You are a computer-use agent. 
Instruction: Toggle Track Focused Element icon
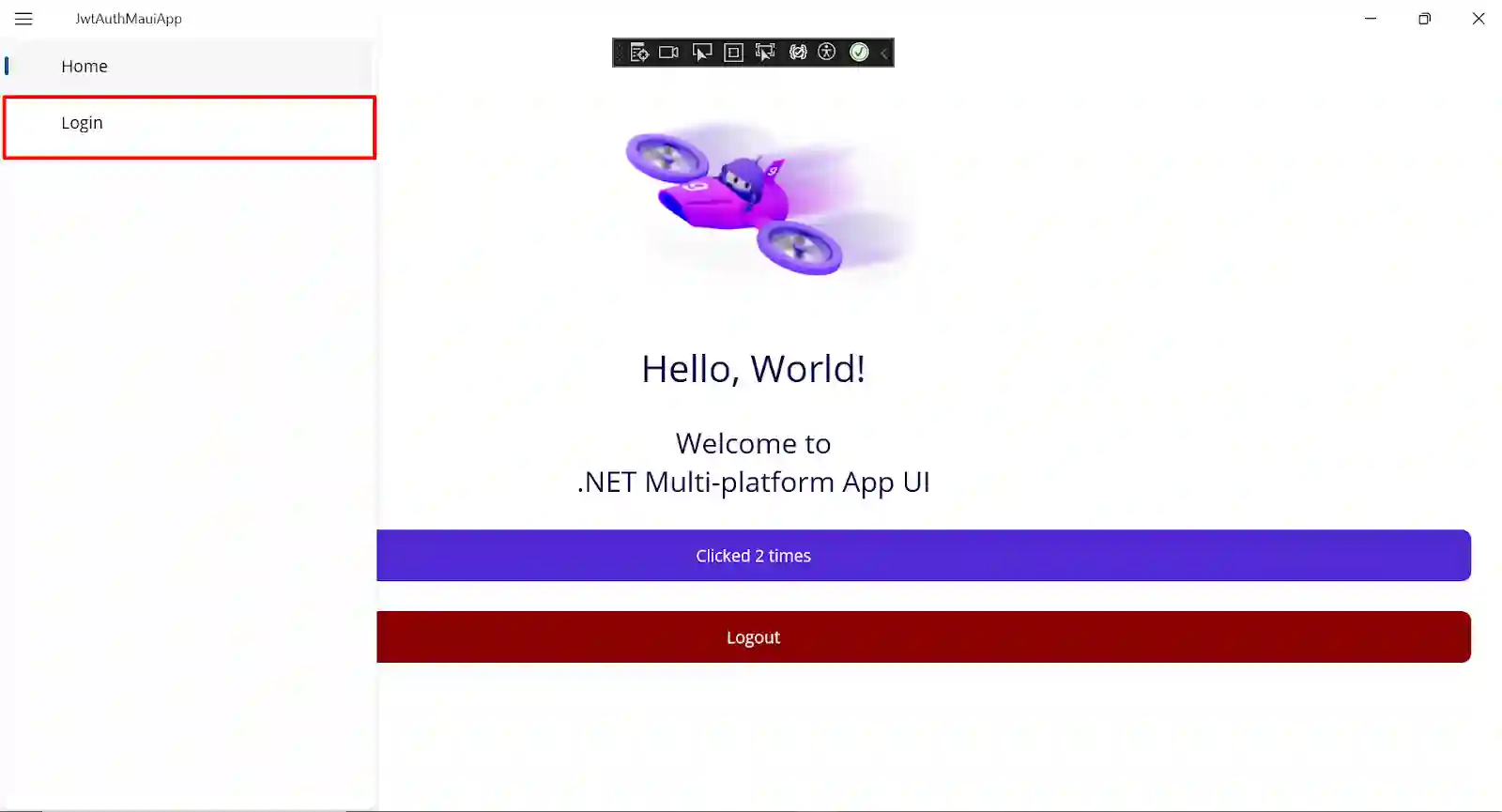point(765,53)
